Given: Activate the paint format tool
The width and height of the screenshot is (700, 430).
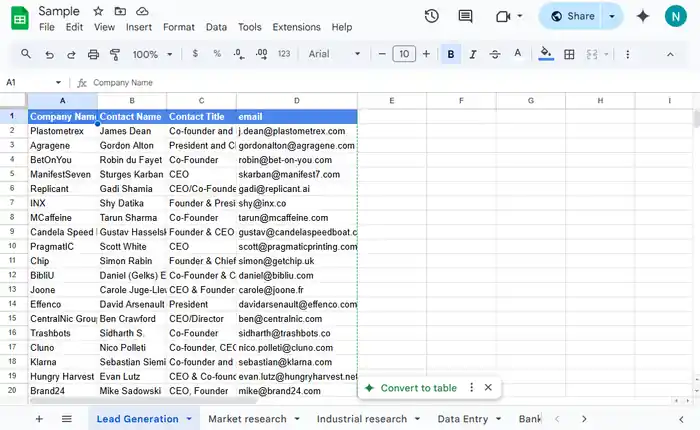Looking at the screenshot, I should (x=115, y=54).
